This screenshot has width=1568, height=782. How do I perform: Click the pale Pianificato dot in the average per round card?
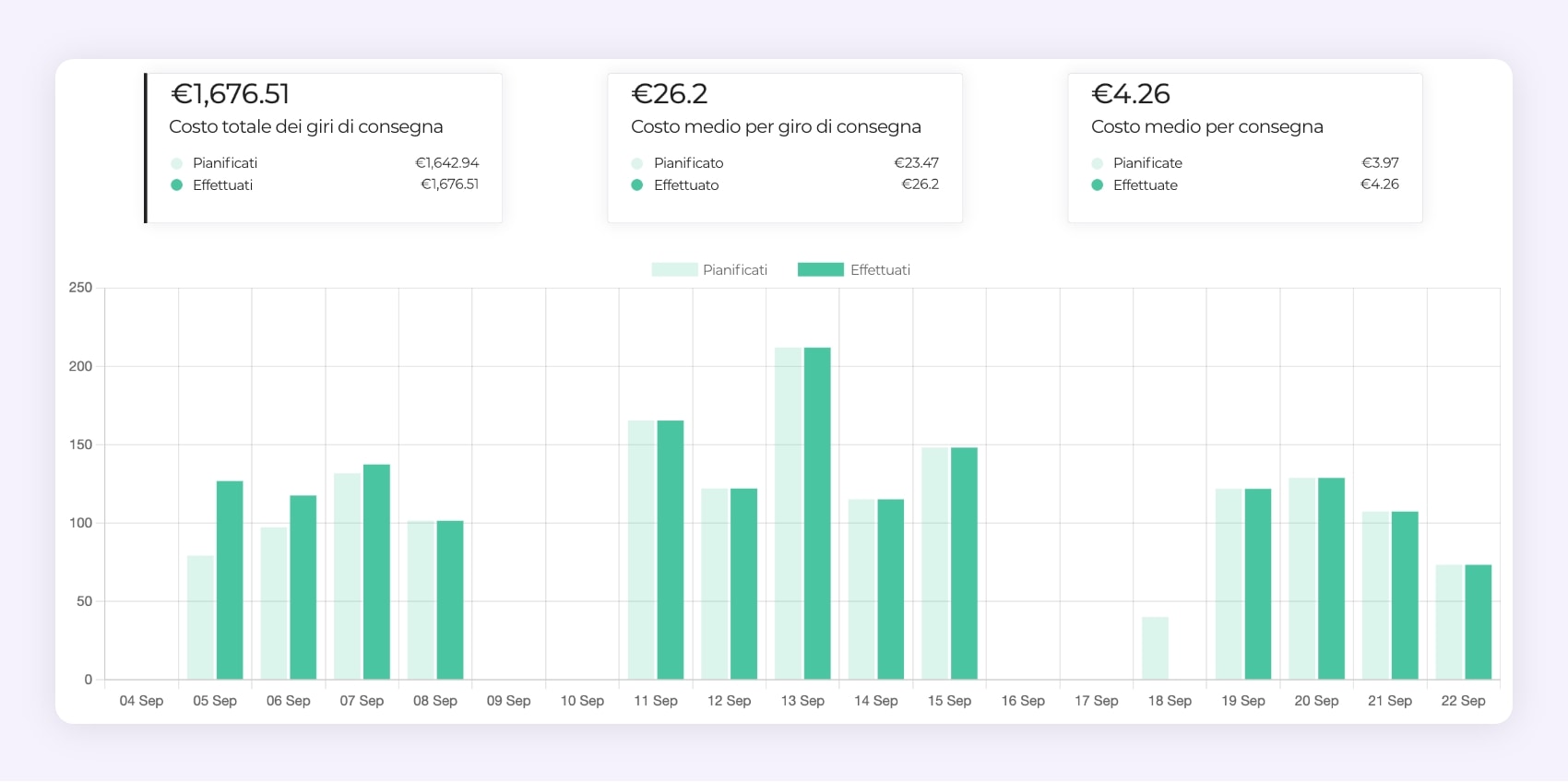click(x=636, y=163)
